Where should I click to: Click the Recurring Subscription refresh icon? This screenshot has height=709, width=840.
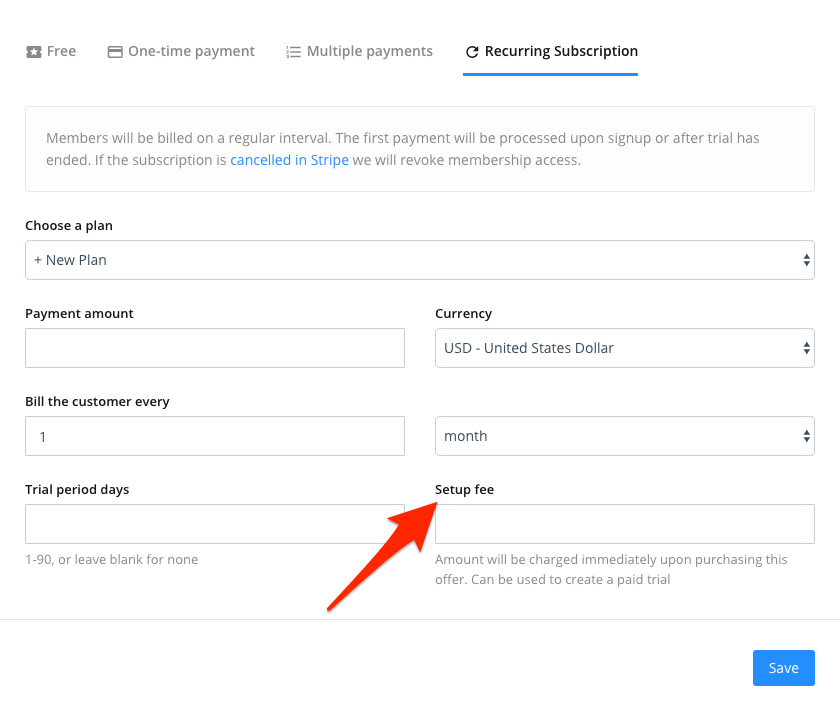472,52
